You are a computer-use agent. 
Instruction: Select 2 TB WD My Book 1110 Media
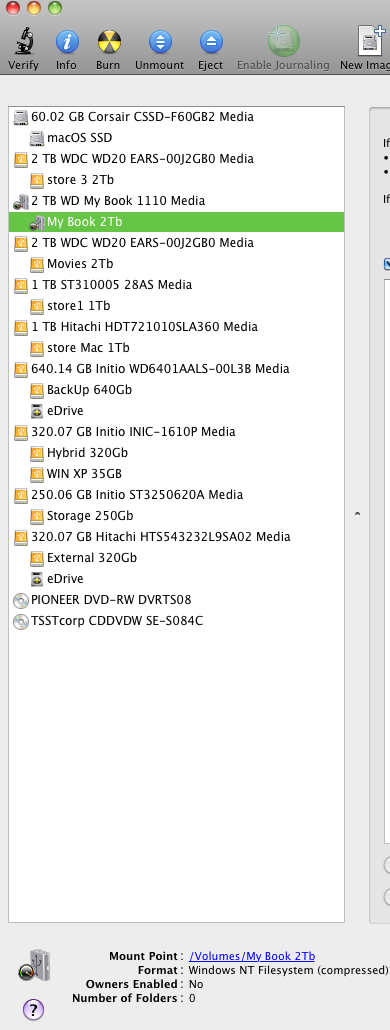[118, 201]
